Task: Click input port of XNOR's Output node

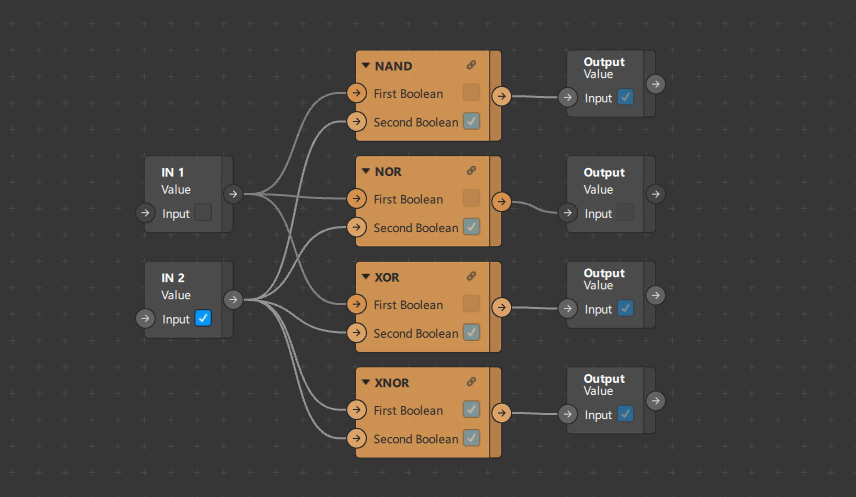Action: coord(568,414)
